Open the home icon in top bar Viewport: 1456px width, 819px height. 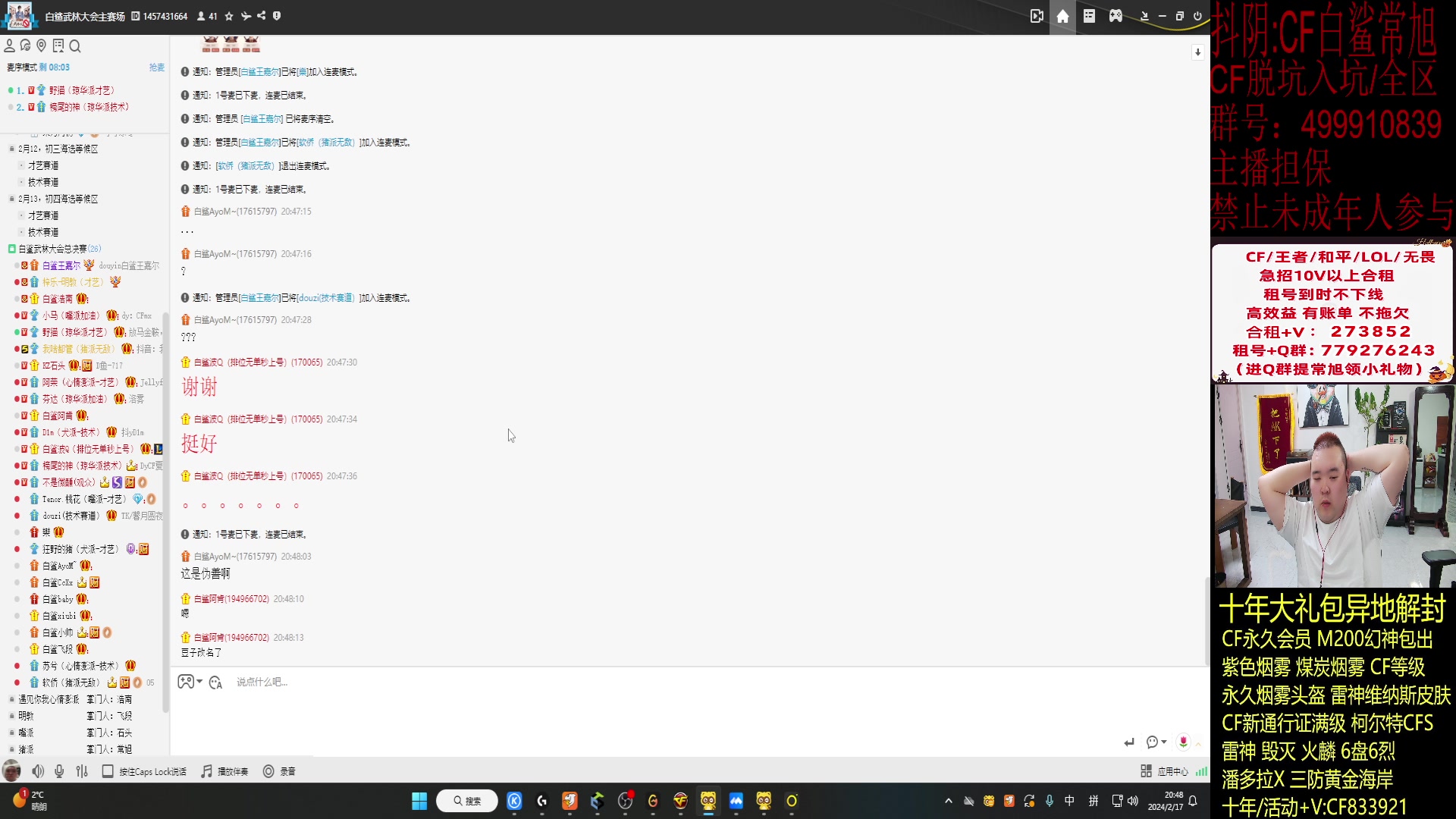click(1062, 16)
